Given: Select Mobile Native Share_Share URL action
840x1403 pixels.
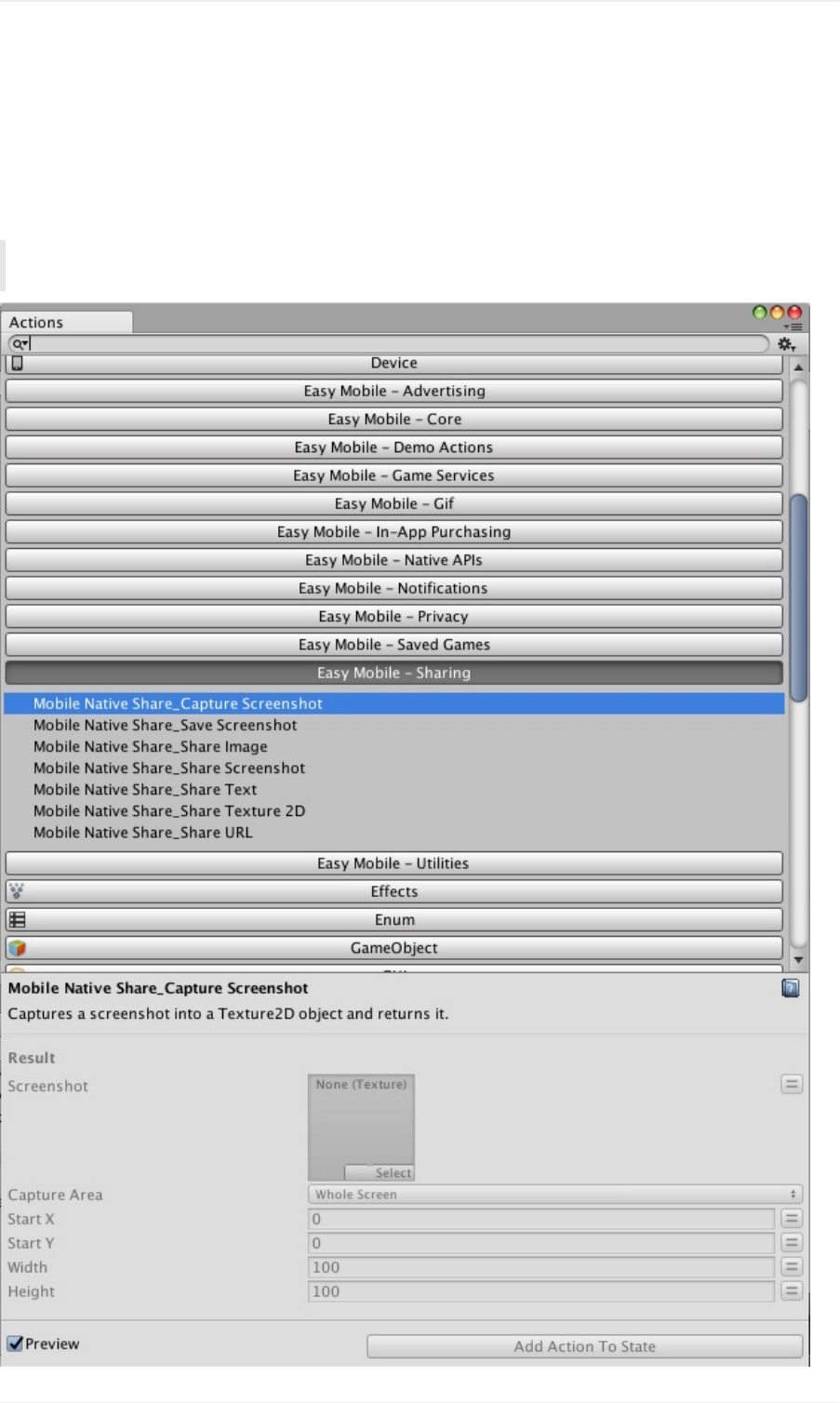Looking at the screenshot, I should click(394, 832).
